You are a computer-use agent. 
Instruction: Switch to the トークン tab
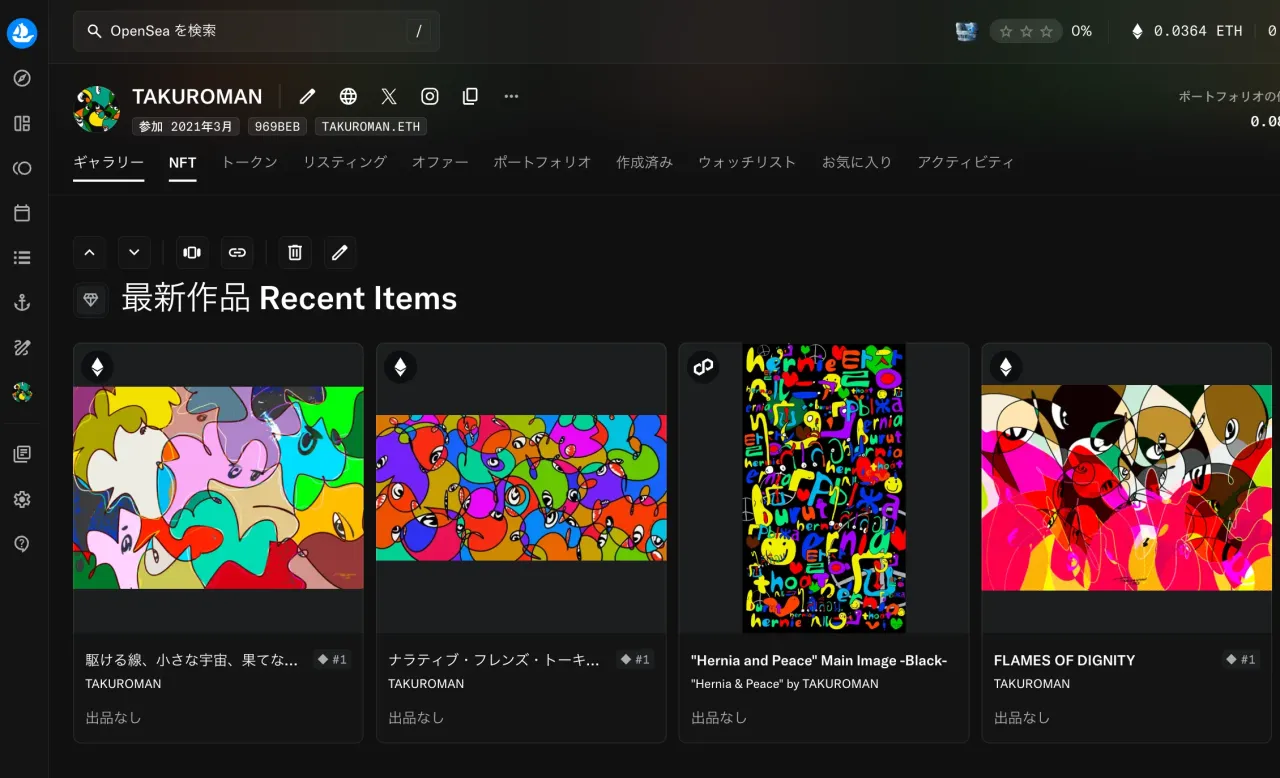[249, 162]
